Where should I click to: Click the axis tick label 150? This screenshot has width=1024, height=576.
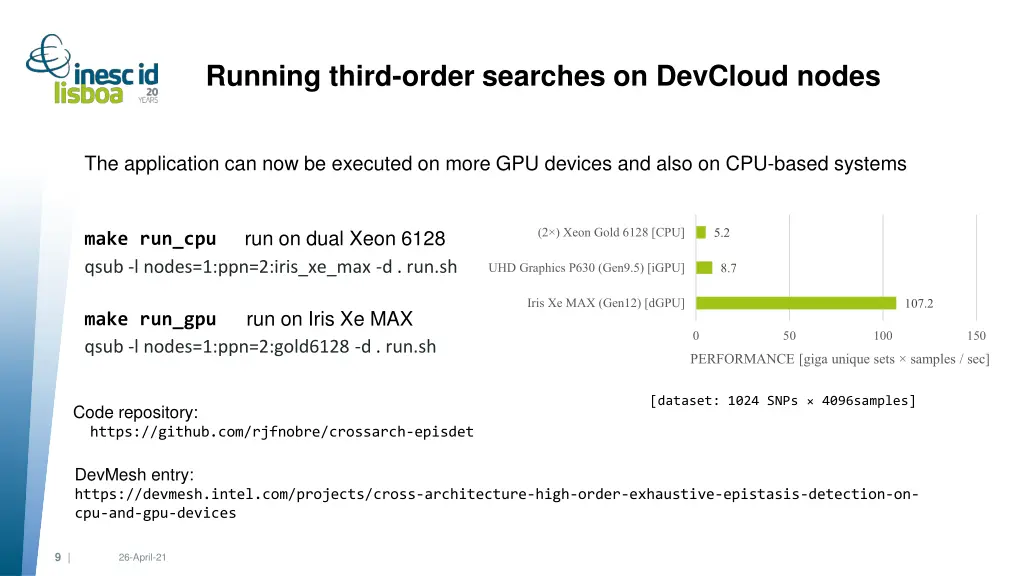(x=976, y=336)
